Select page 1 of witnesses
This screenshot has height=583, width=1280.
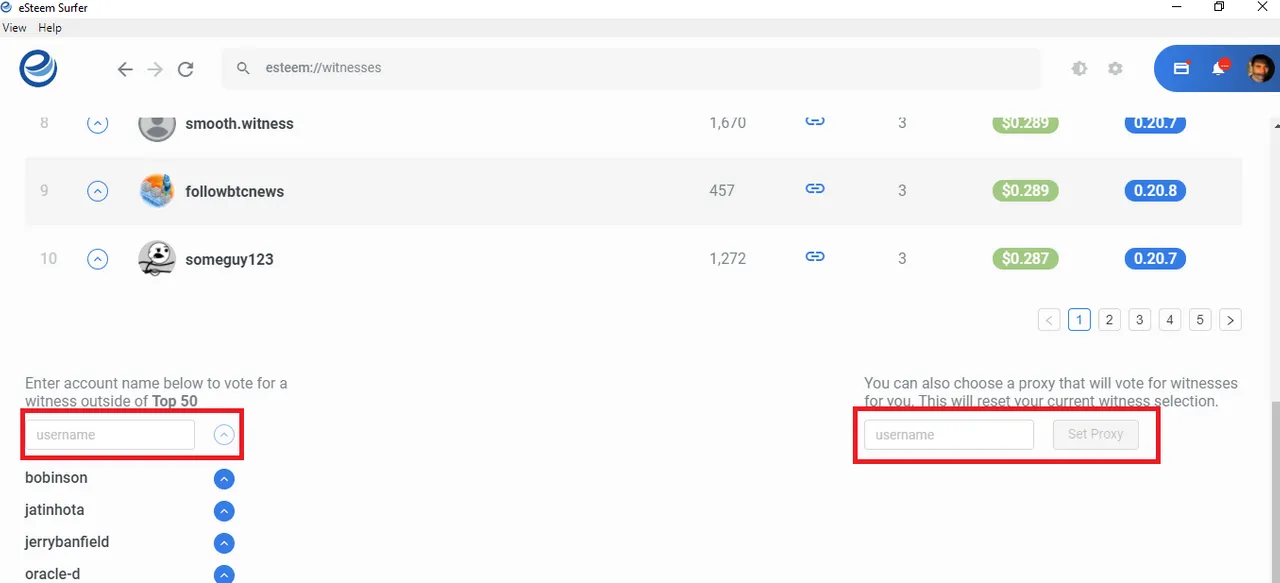pos(1079,320)
